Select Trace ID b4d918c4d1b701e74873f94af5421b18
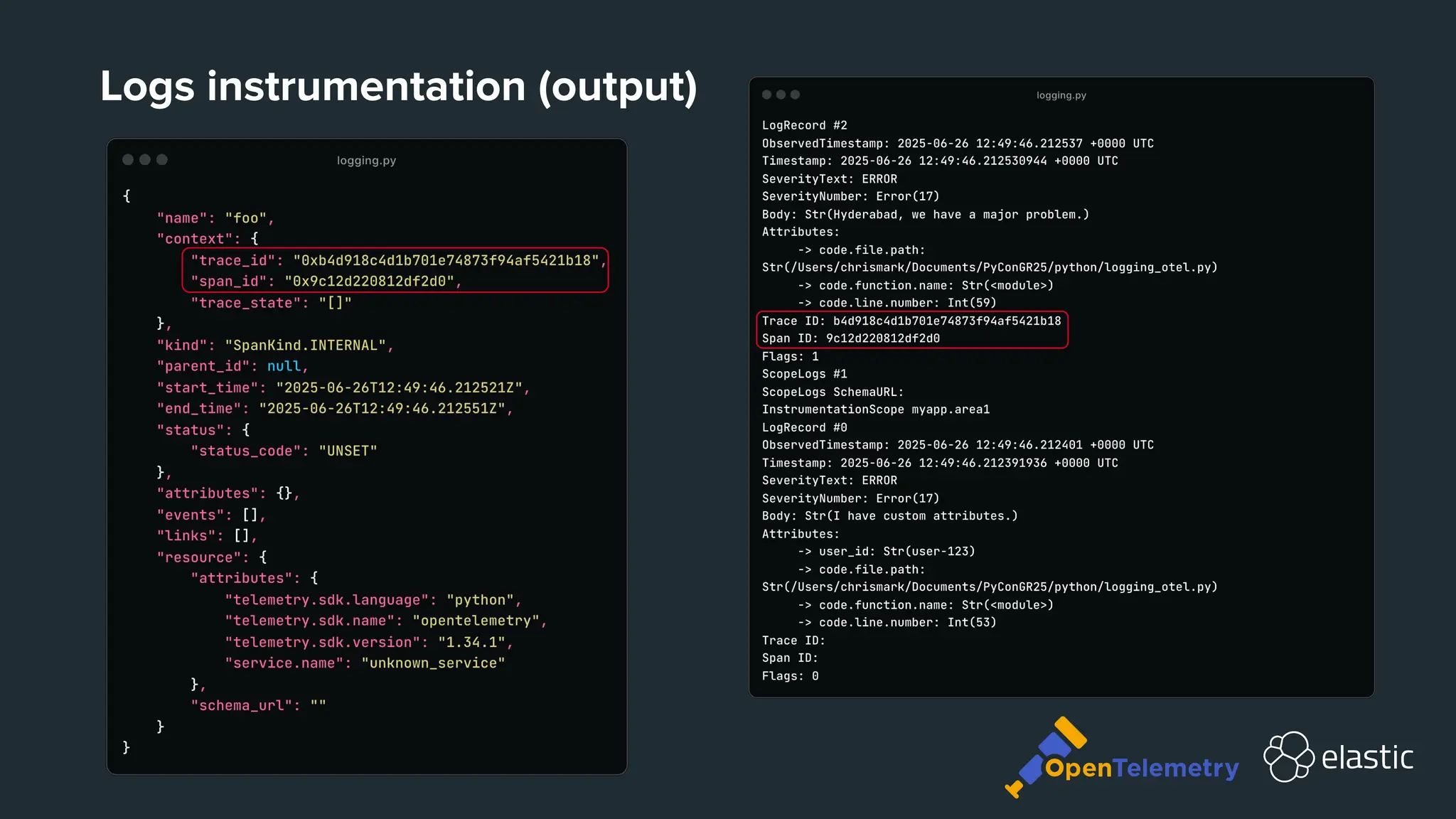Screen dimensions: 1456x819 tap(947, 321)
